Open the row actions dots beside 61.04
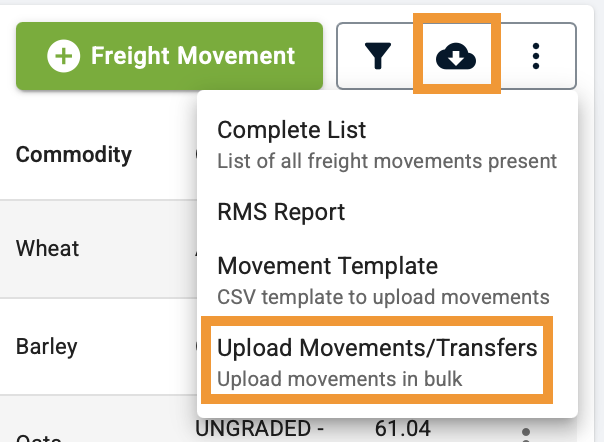This screenshot has height=442, width=604. point(526,434)
